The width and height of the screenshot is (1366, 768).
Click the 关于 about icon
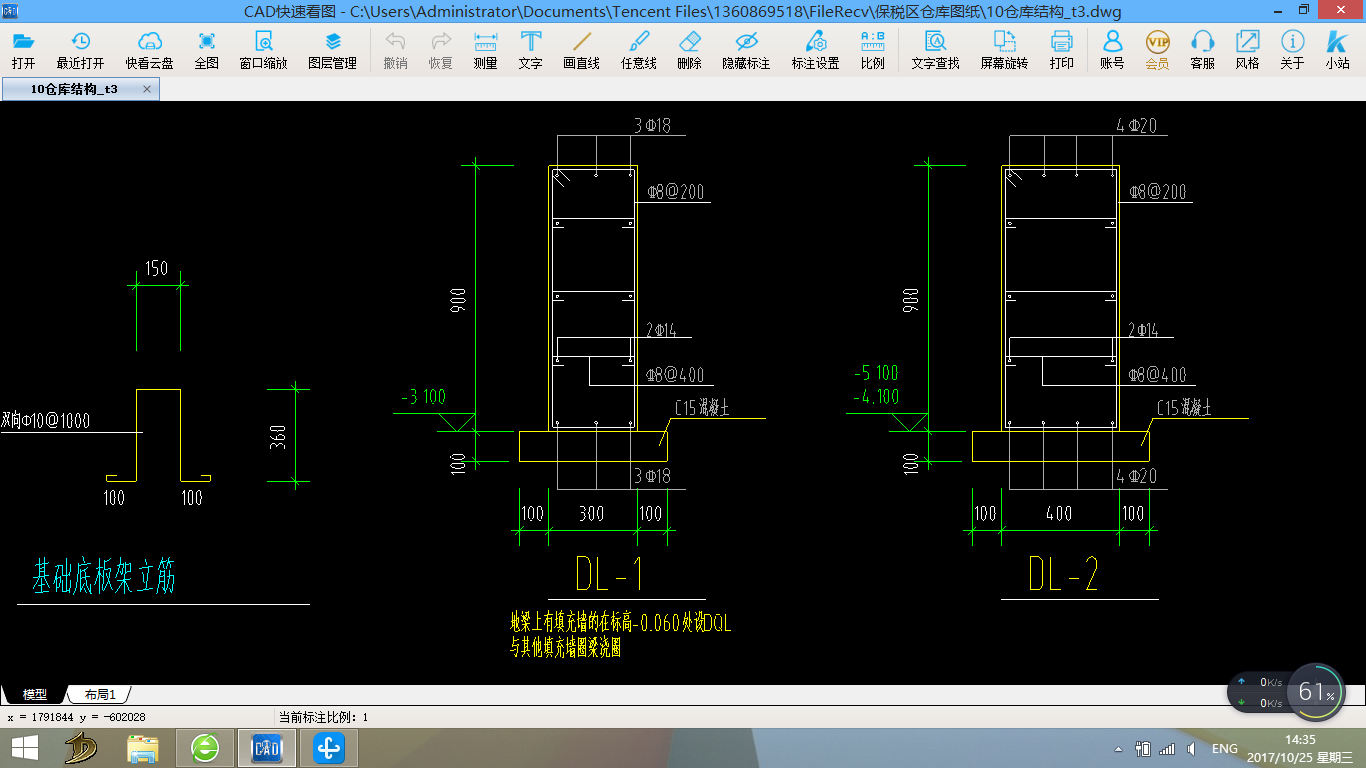[1293, 50]
